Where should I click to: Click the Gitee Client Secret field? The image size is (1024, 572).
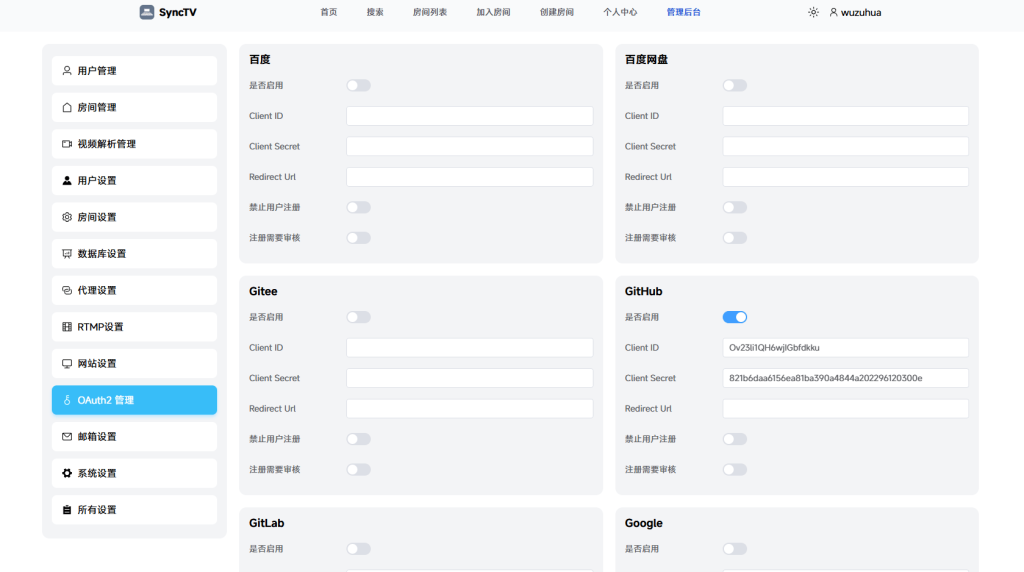[470, 378]
